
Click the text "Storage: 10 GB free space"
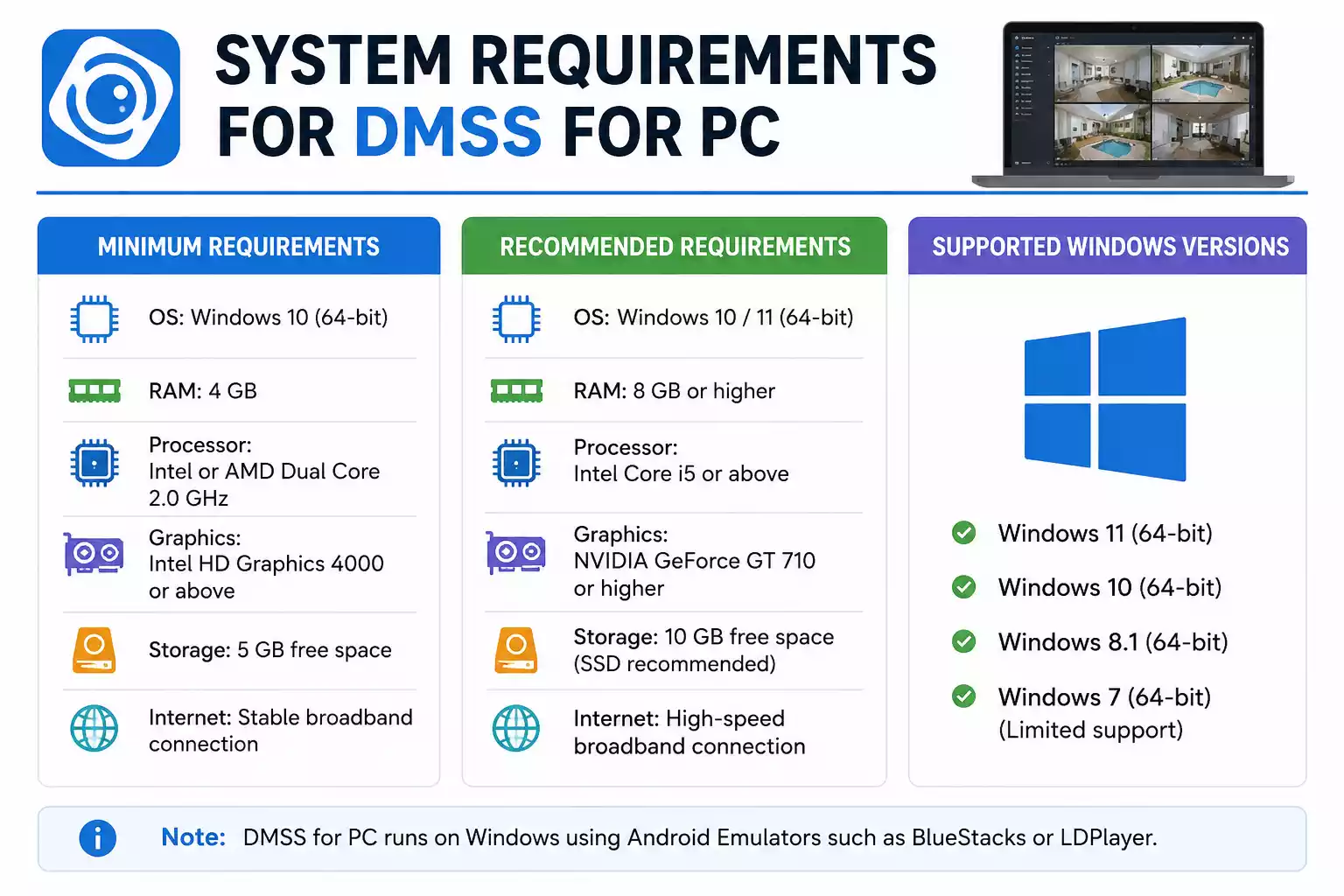pos(704,637)
